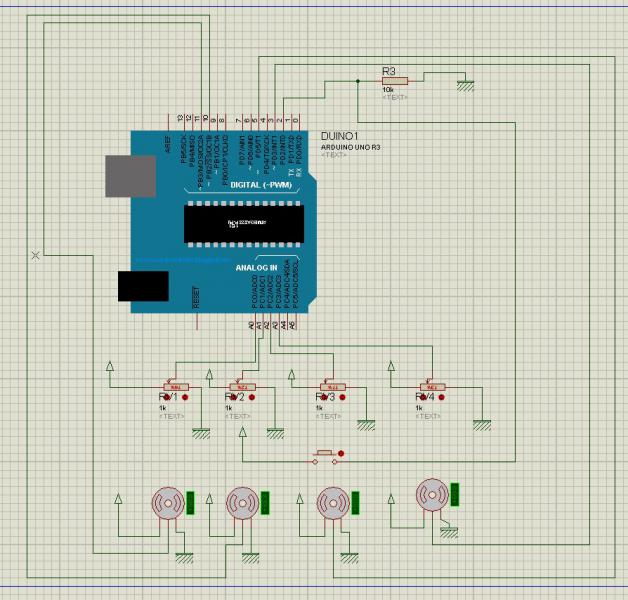Image resolution: width=628 pixels, height=600 pixels.
Task: Click the ground symbol of the servo under RV3
Action: tap(350, 558)
